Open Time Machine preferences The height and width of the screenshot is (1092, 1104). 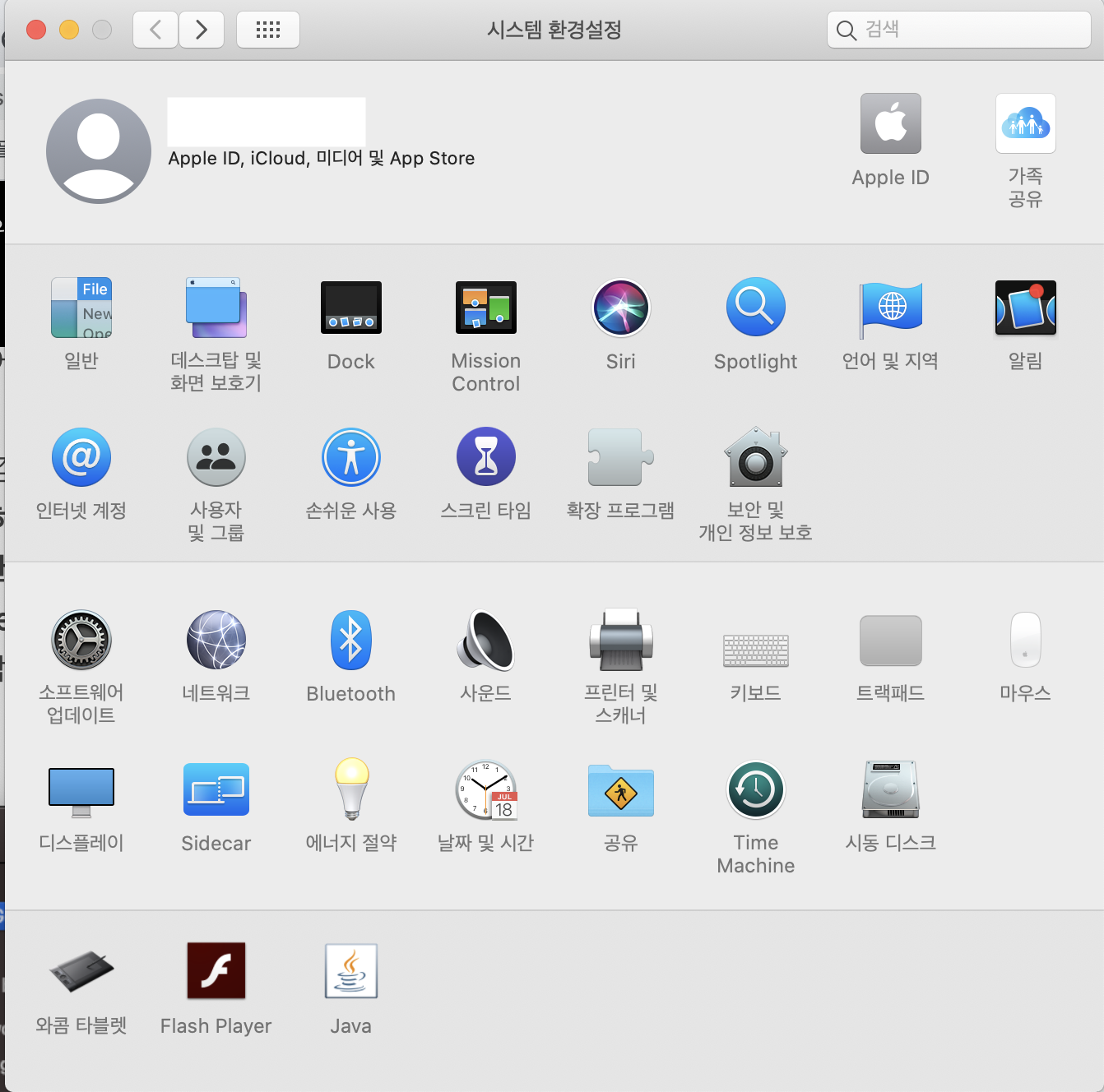756,789
